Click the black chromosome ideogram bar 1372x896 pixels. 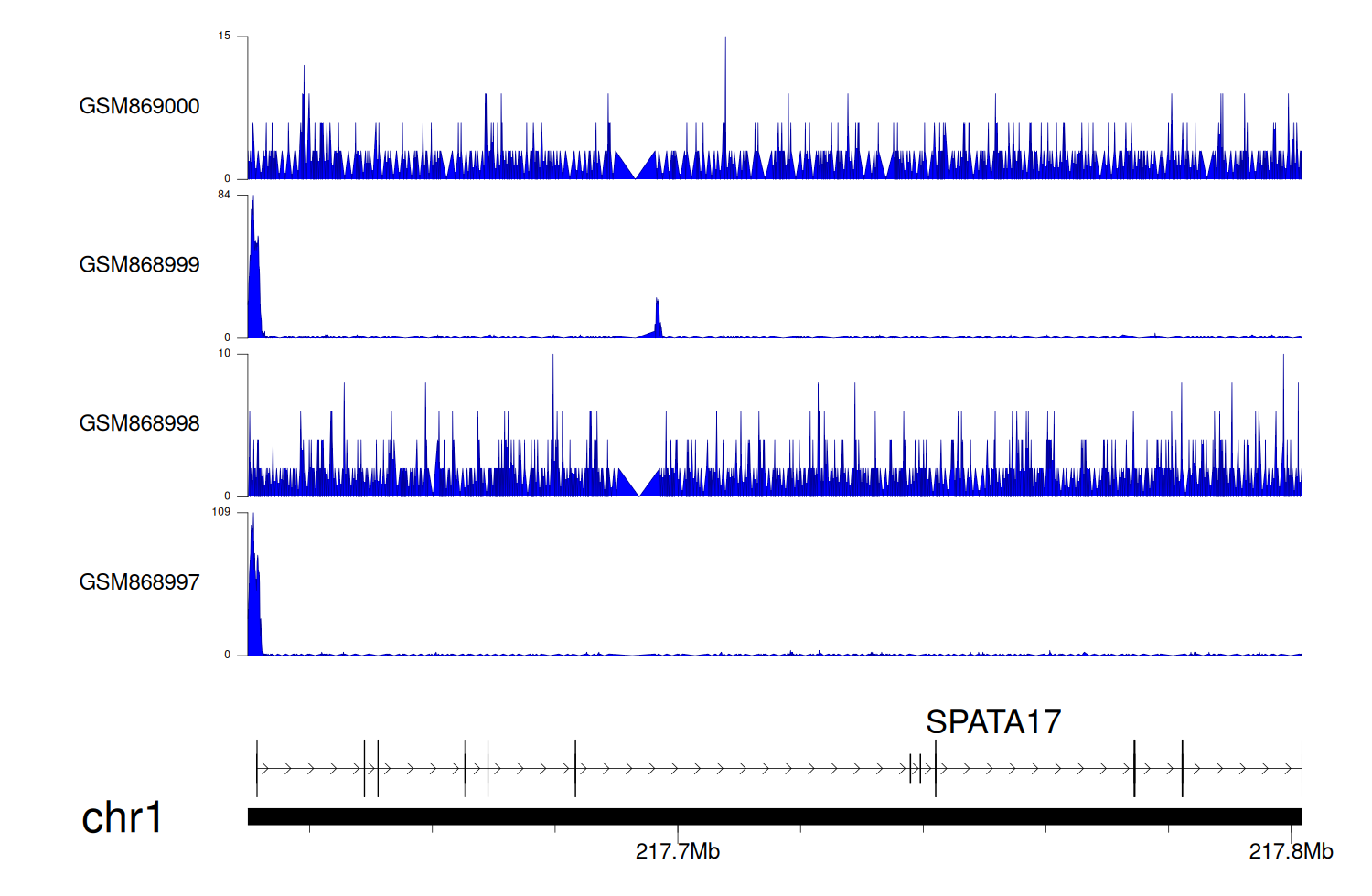pos(774,816)
